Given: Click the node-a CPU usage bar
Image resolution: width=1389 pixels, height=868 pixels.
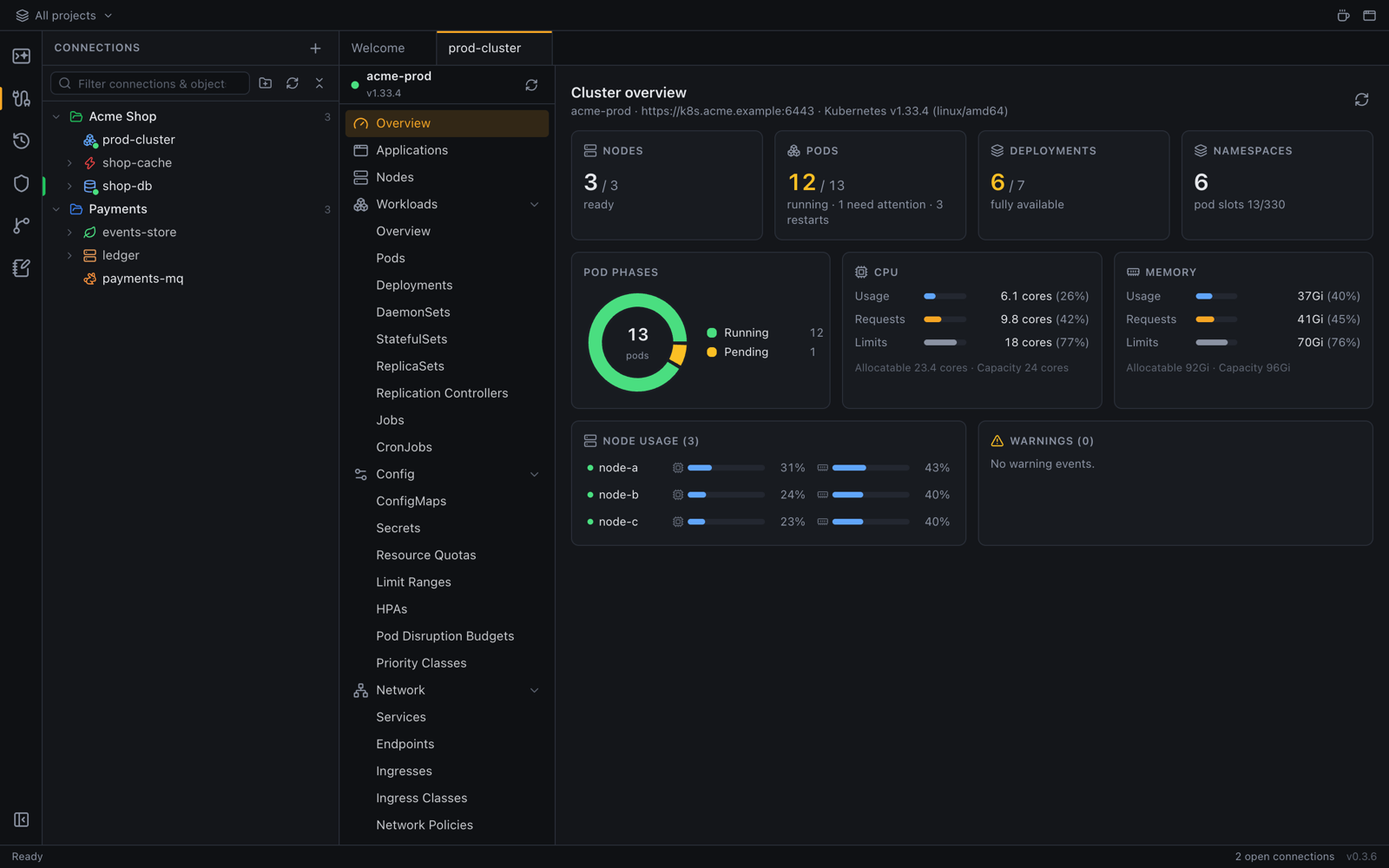Looking at the screenshot, I should [x=726, y=468].
